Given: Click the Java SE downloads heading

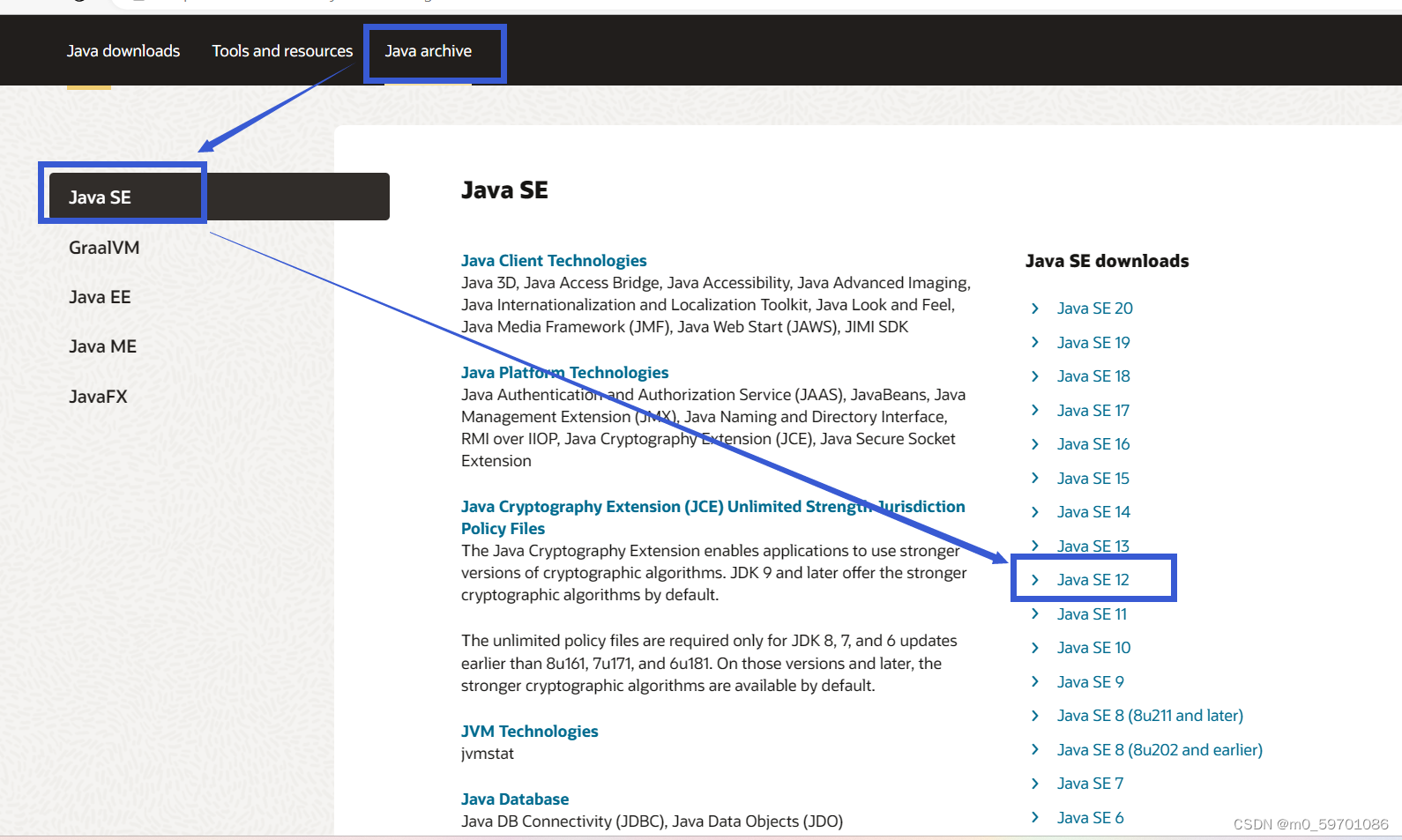Looking at the screenshot, I should (x=1107, y=261).
